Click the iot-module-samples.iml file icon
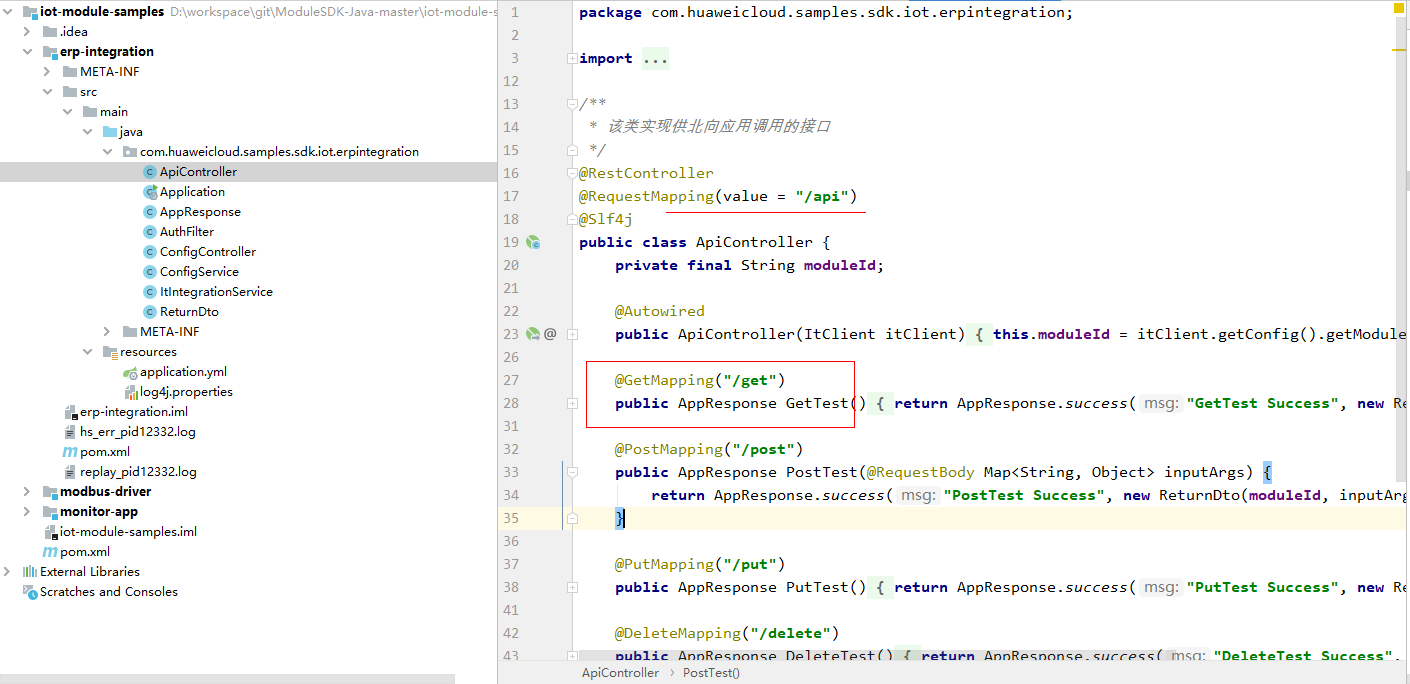1410x684 pixels. 50,532
